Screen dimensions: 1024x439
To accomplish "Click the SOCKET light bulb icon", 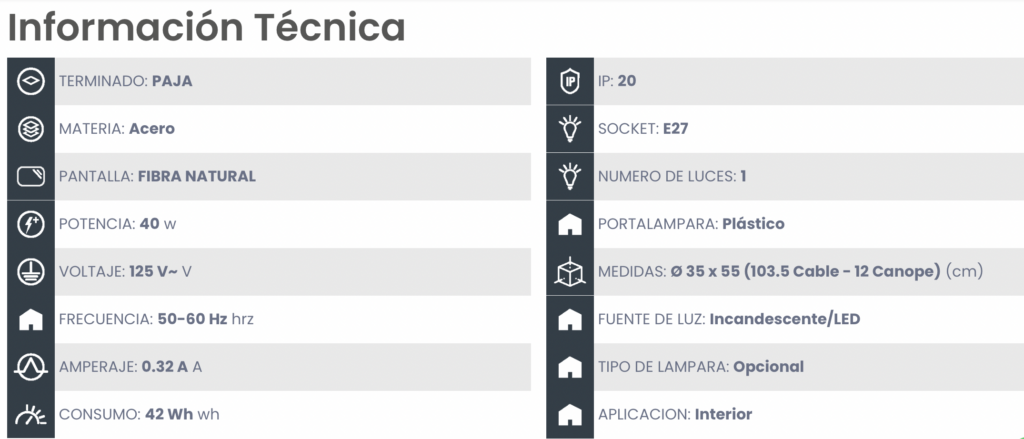I will 570,129.
